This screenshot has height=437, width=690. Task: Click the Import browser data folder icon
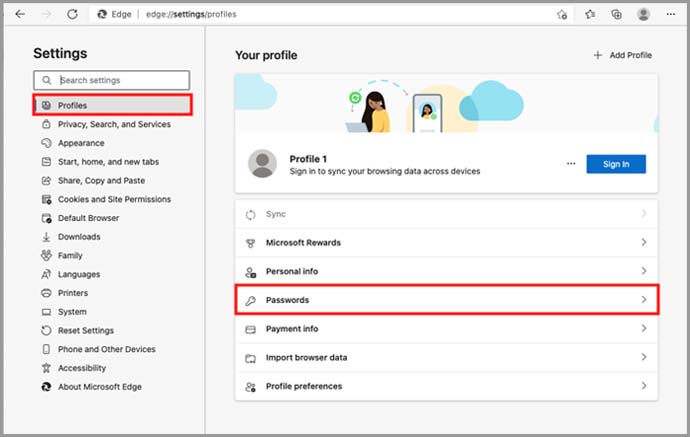(x=250, y=359)
